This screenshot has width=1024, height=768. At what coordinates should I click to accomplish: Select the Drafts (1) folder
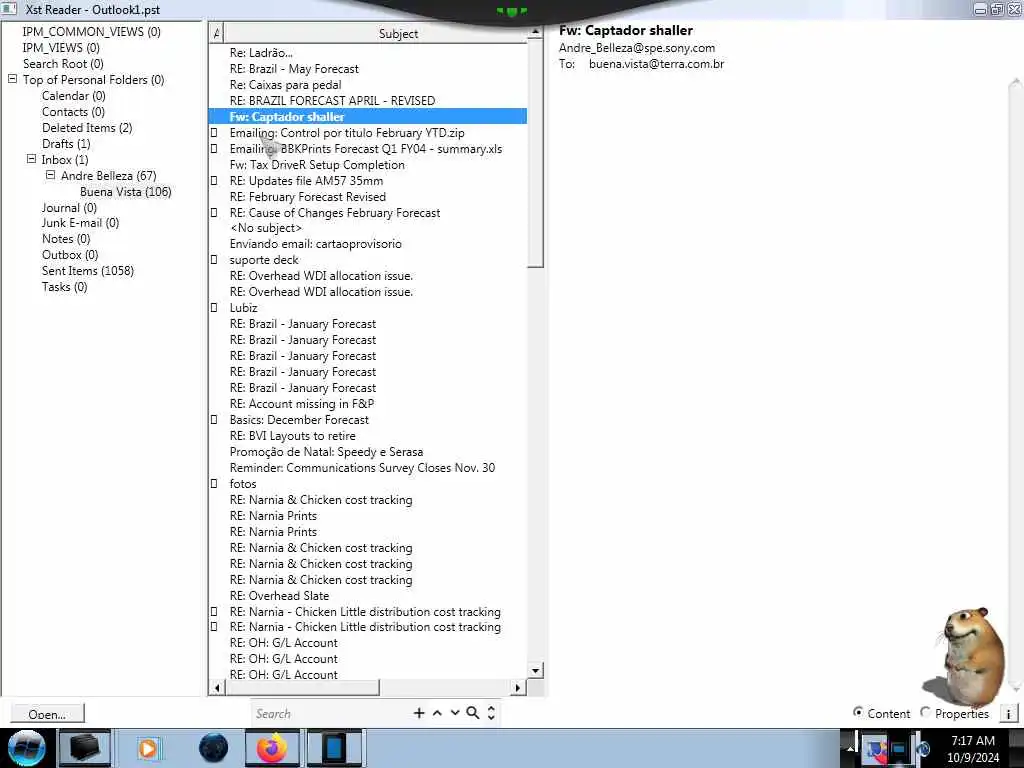point(66,144)
